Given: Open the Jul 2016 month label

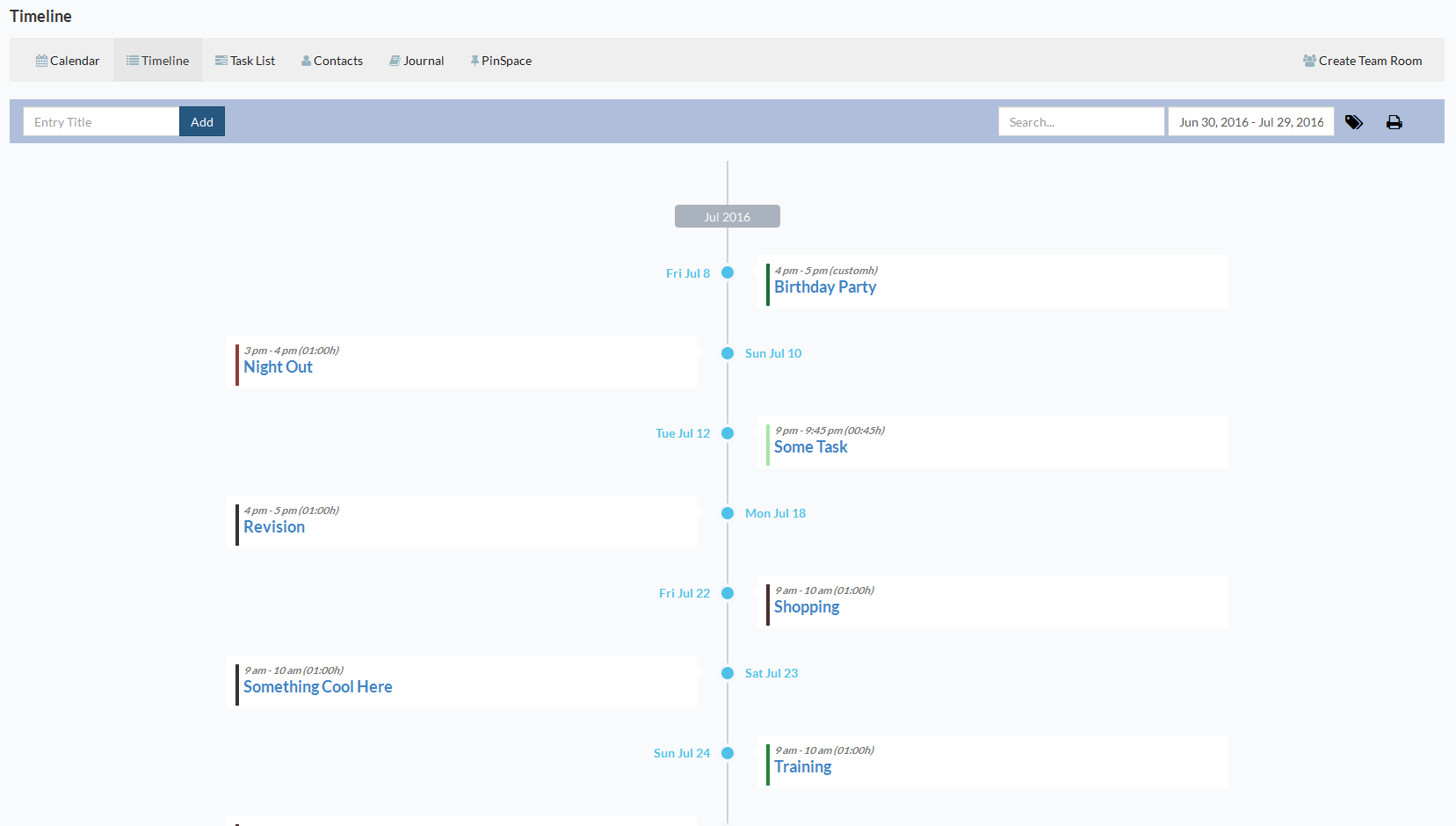Looking at the screenshot, I should coord(728,216).
